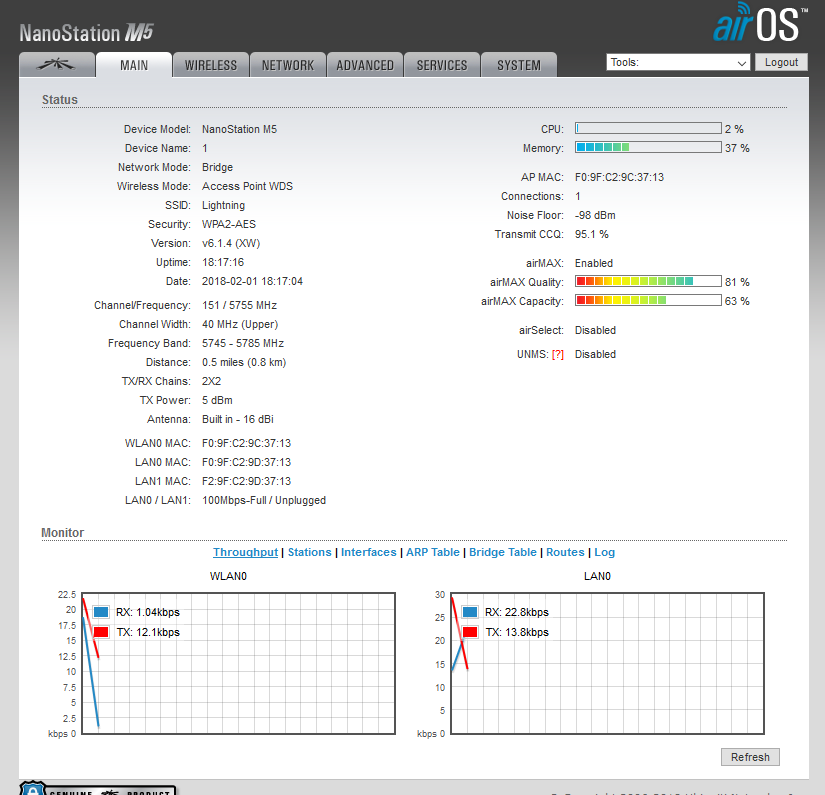Show the Throughput monitor

[x=245, y=552]
